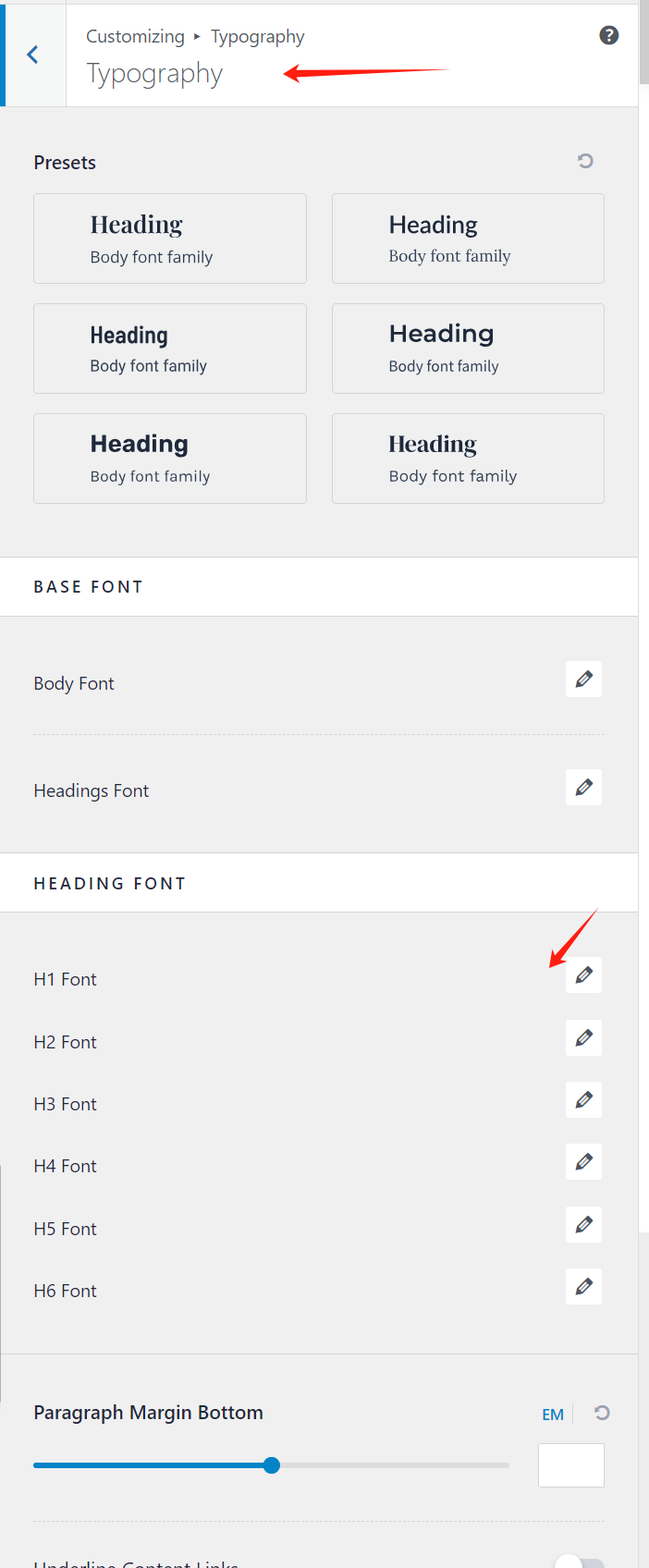This screenshot has width=649, height=1568.
Task: Click the Paragraph Margin Bottom value field
Action: (570, 1465)
